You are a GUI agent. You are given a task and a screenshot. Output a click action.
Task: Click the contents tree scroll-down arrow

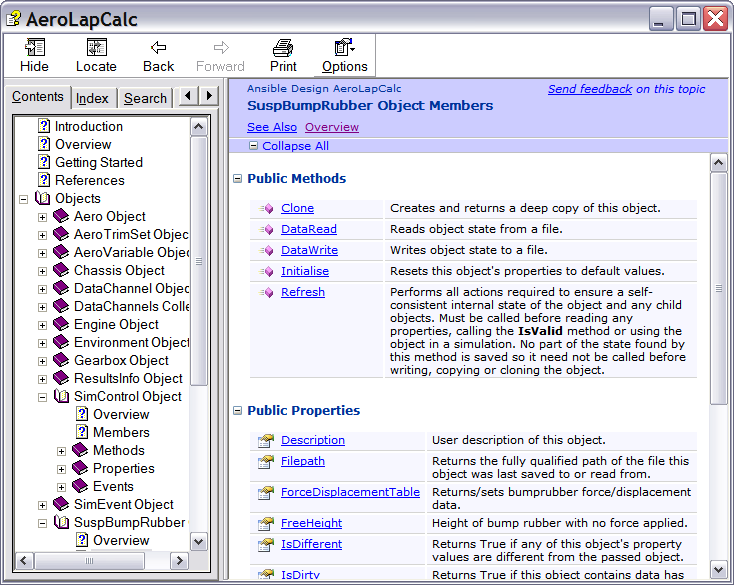coord(198,542)
